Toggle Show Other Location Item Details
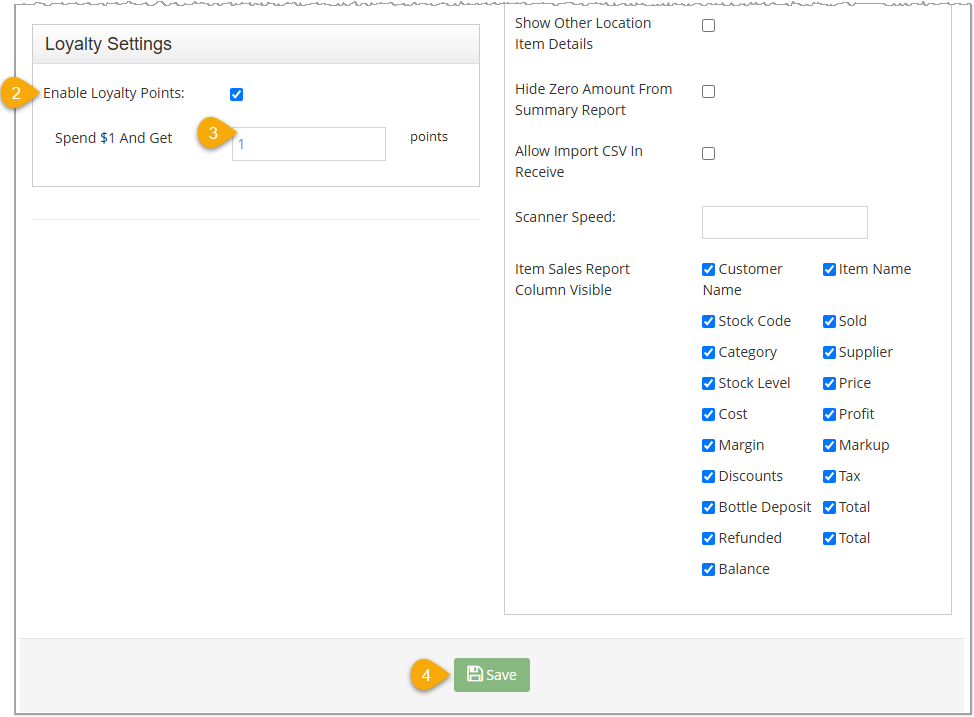The height and width of the screenshot is (717, 974). tap(708, 25)
